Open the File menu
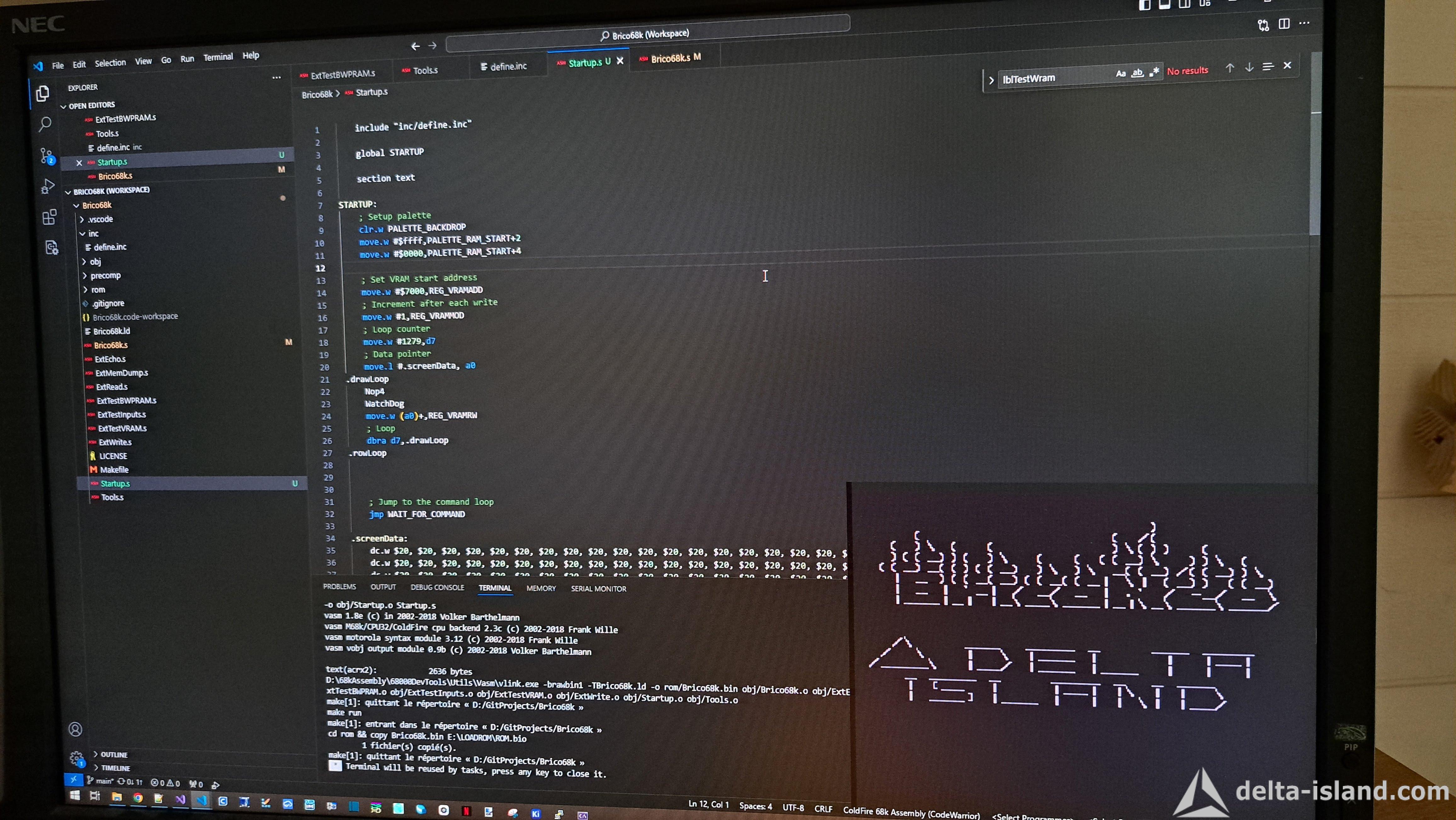Screen dimensions: 1456x820 coord(58,65)
